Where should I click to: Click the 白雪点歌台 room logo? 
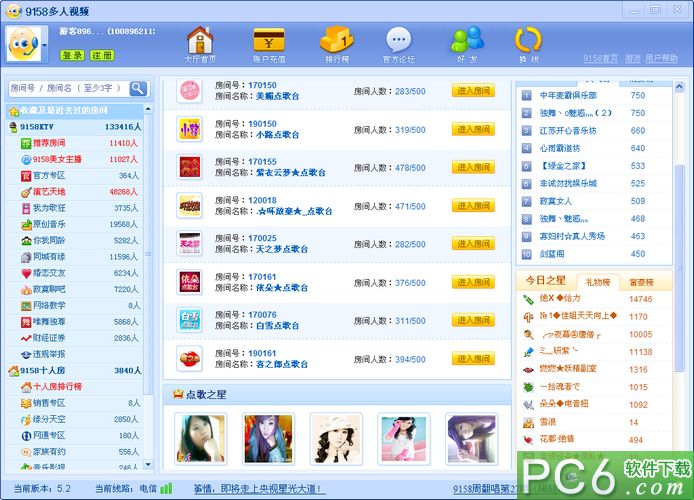pyautogui.click(x=189, y=320)
